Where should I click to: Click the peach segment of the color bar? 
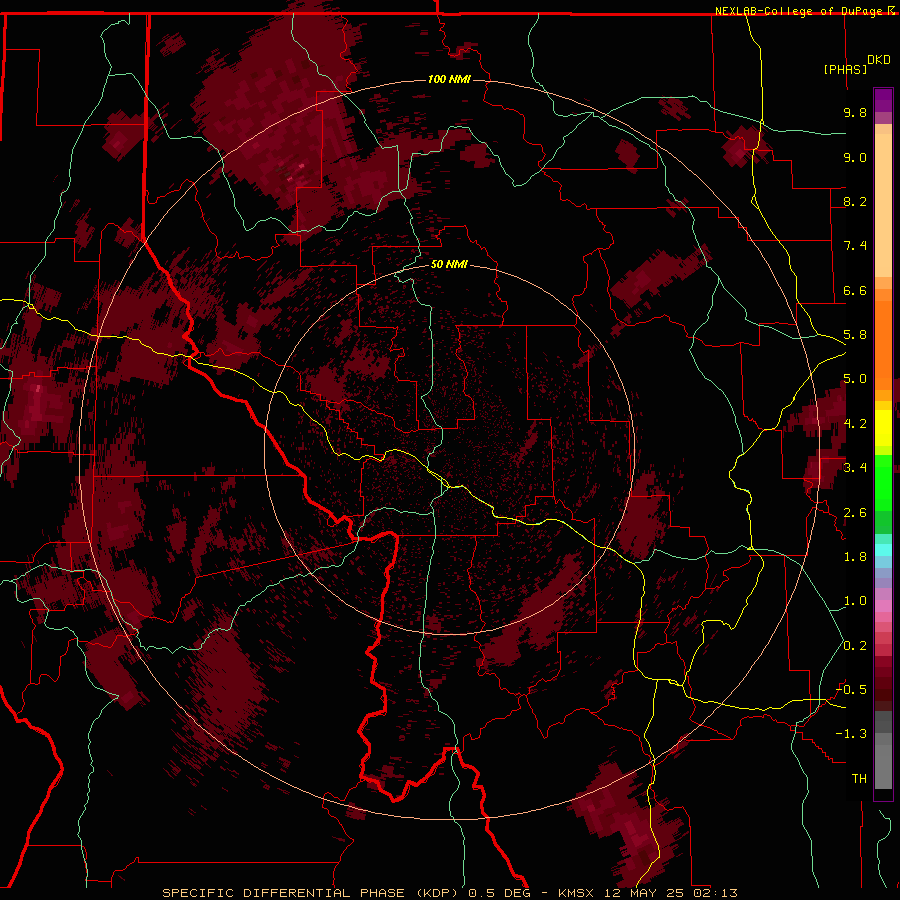click(883, 201)
